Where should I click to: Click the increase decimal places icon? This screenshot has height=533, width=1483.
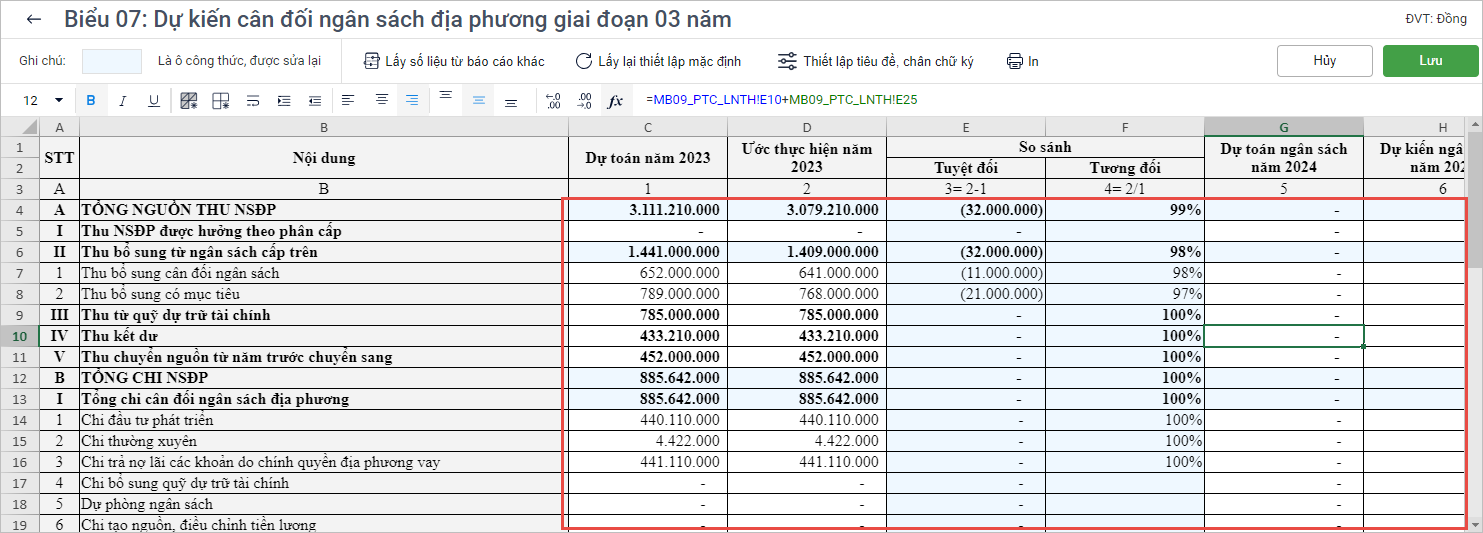[554, 101]
